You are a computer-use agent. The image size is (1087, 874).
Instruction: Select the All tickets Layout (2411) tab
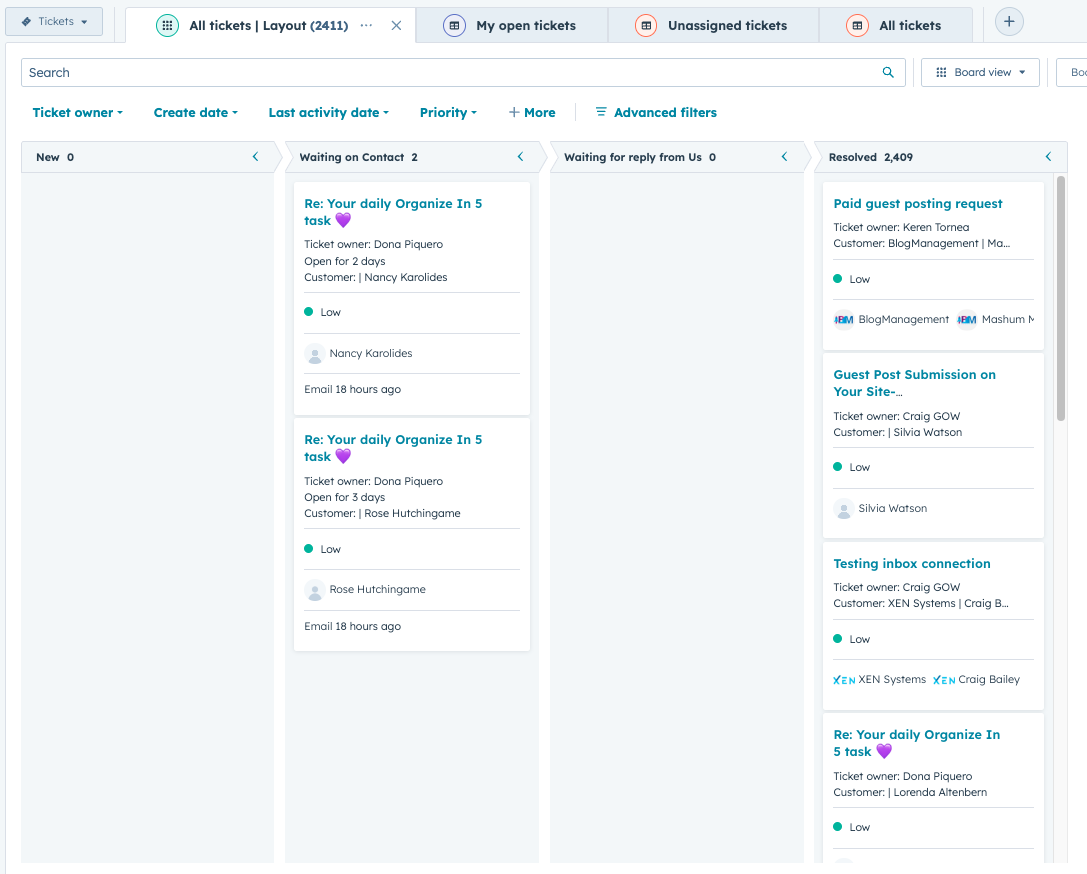[268, 26]
